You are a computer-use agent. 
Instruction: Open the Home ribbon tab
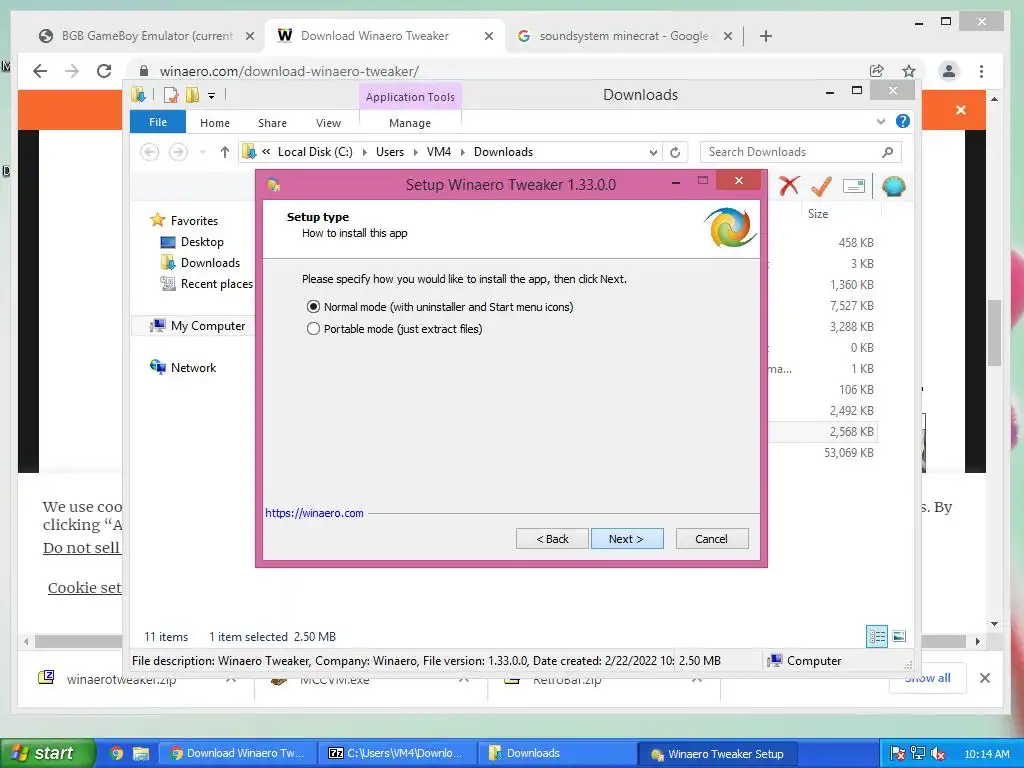tap(215, 123)
